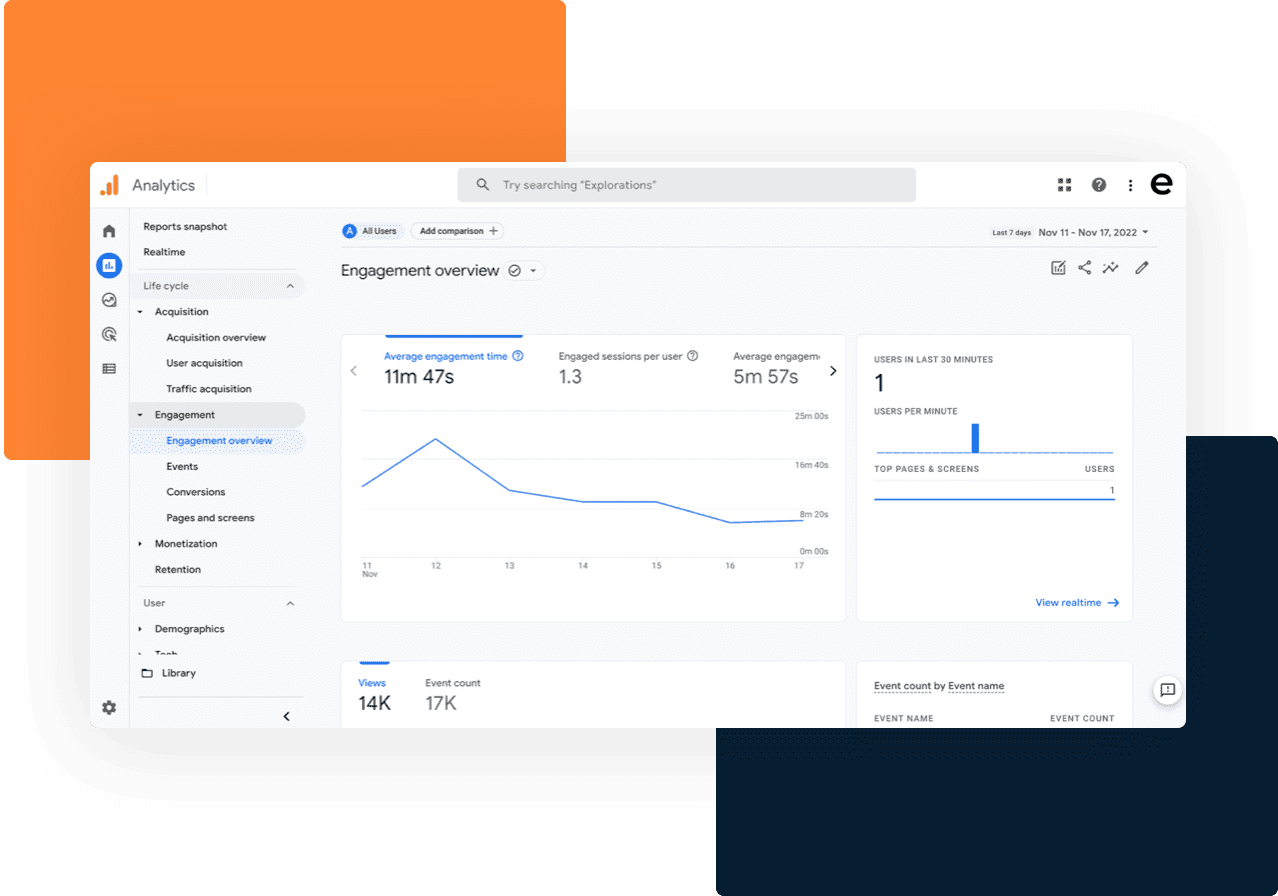Click the users per minute bar
Viewport: 1278px width, 896px height.
pos(975,438)
